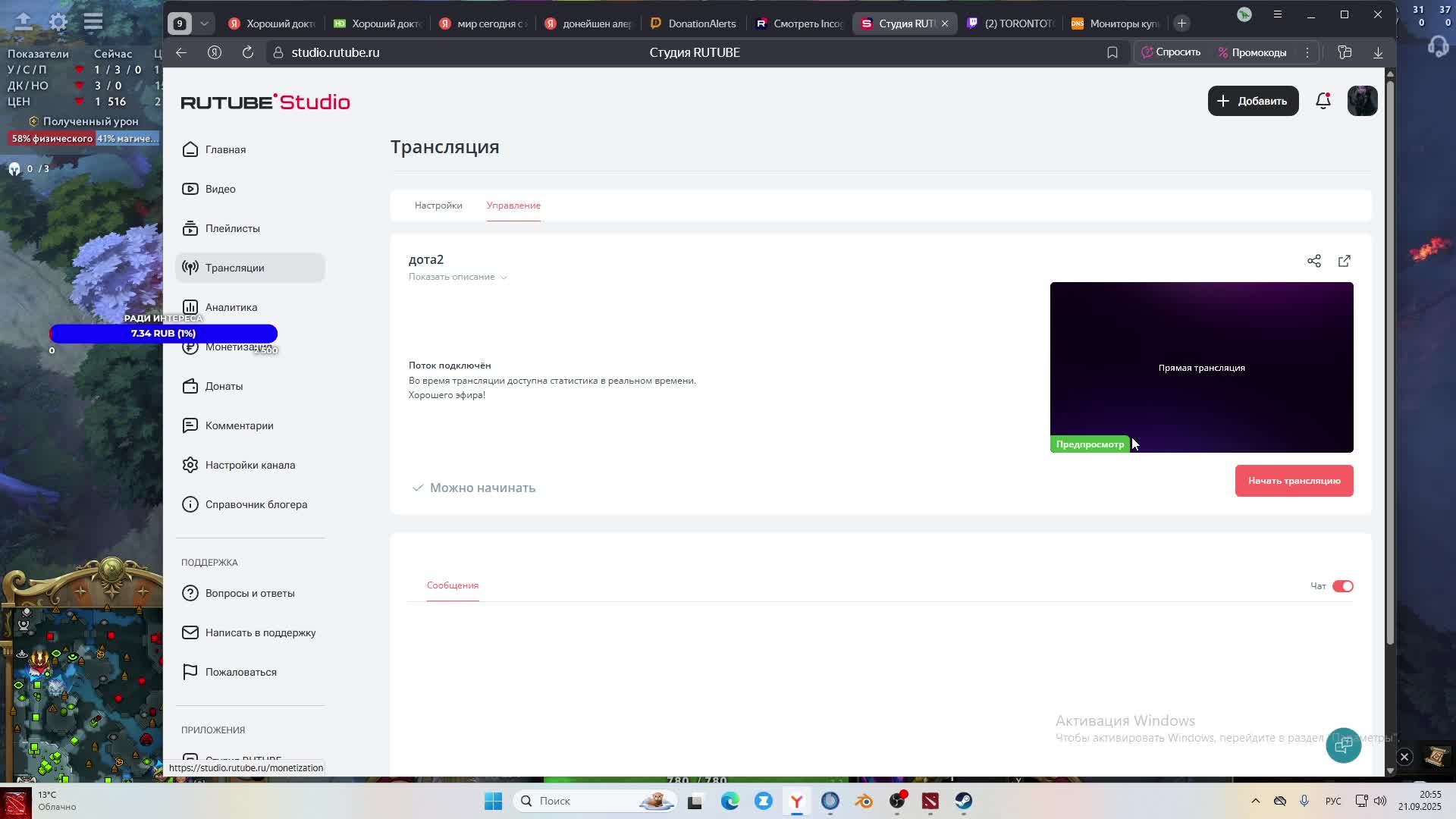Open the browser downloads icon

point(1378,52)
